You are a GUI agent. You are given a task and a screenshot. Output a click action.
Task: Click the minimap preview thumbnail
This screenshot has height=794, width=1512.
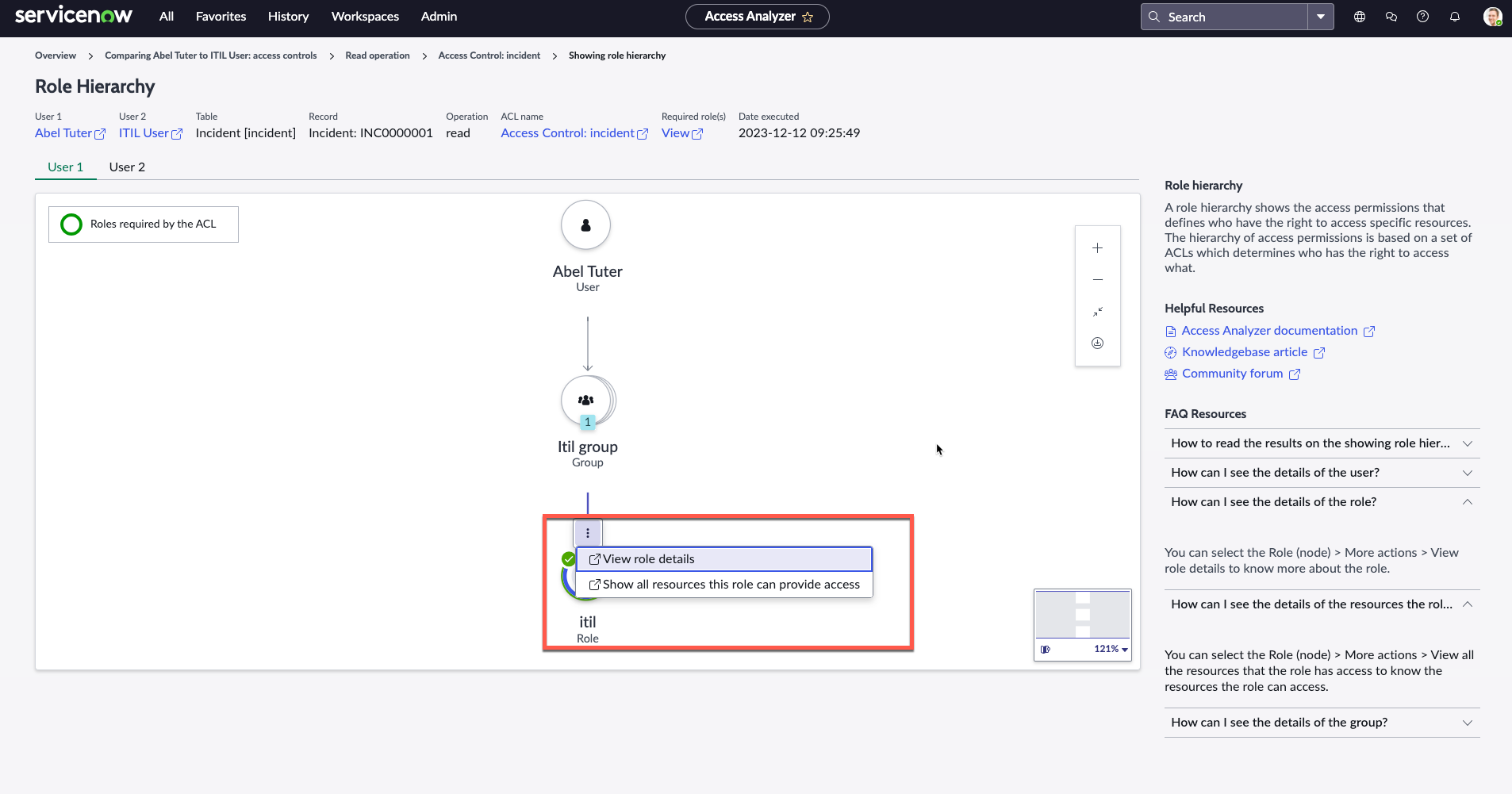[1083, 615]
